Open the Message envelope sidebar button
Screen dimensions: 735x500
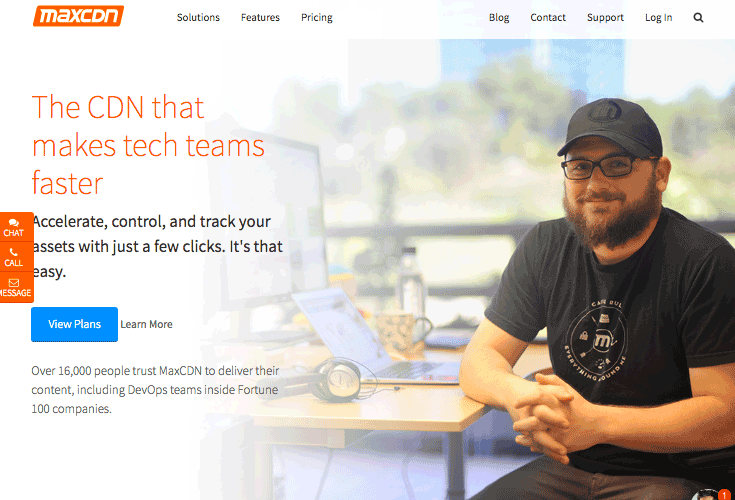tap(14, 287)
